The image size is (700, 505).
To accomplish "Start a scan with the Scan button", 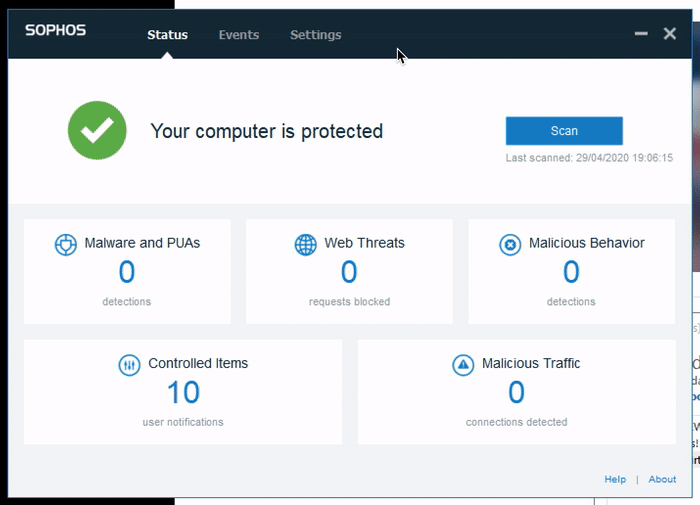I will pos(564,131).
